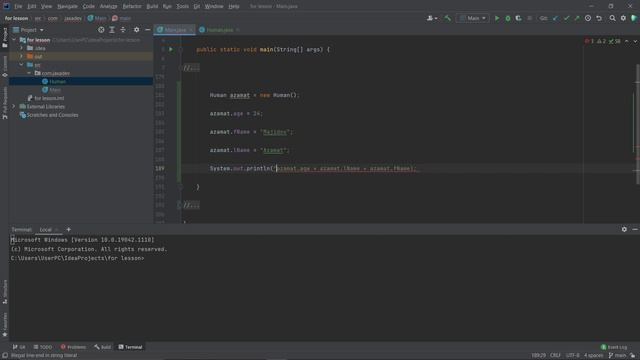Select Human class in project tree

58,82
